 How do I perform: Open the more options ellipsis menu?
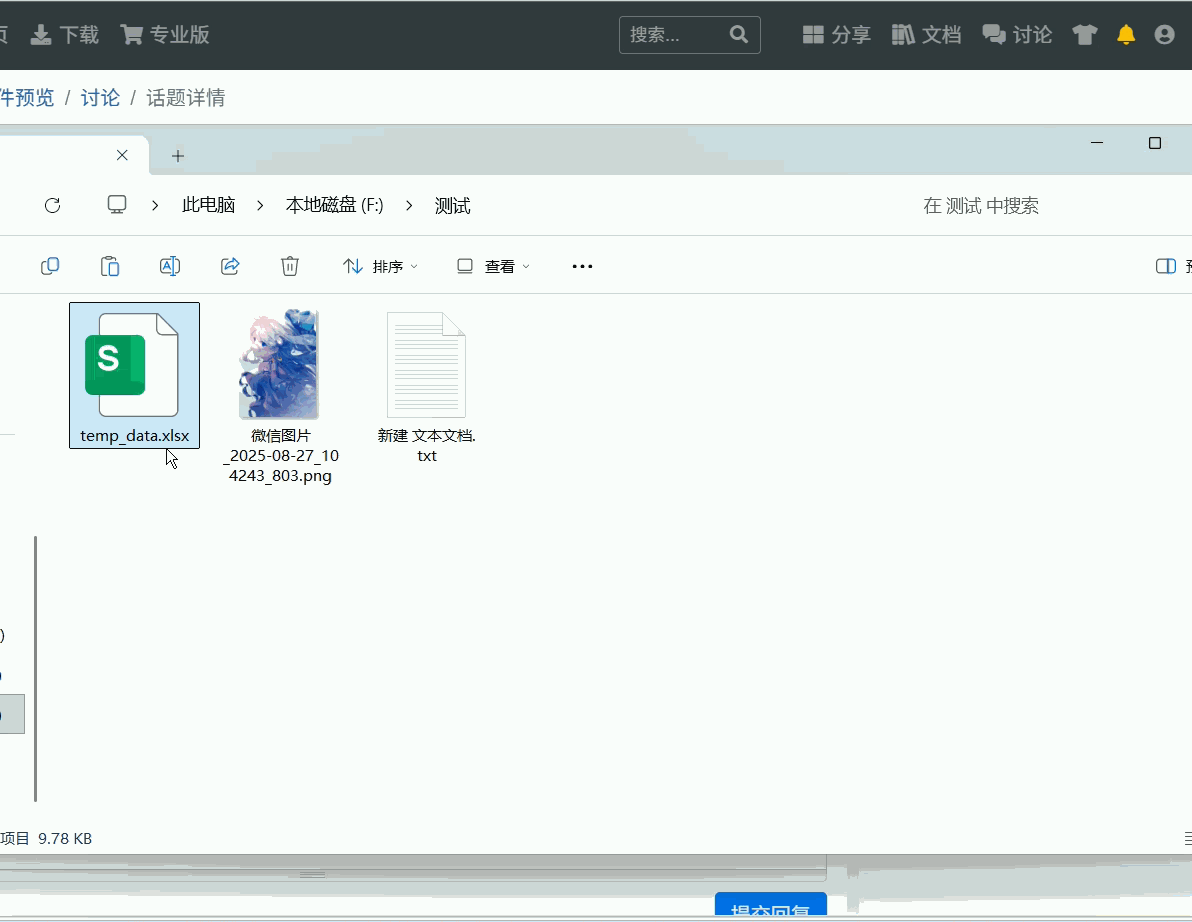[582, 266]
